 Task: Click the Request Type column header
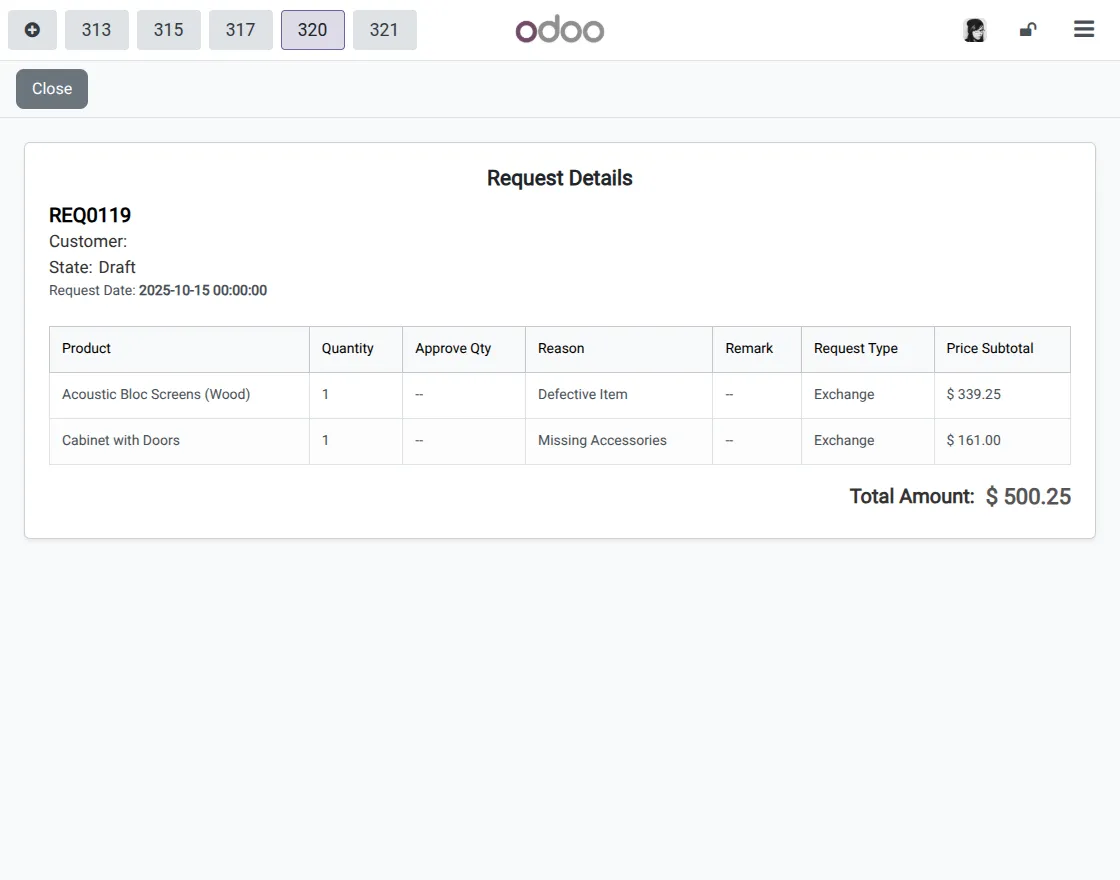point(856,348)
